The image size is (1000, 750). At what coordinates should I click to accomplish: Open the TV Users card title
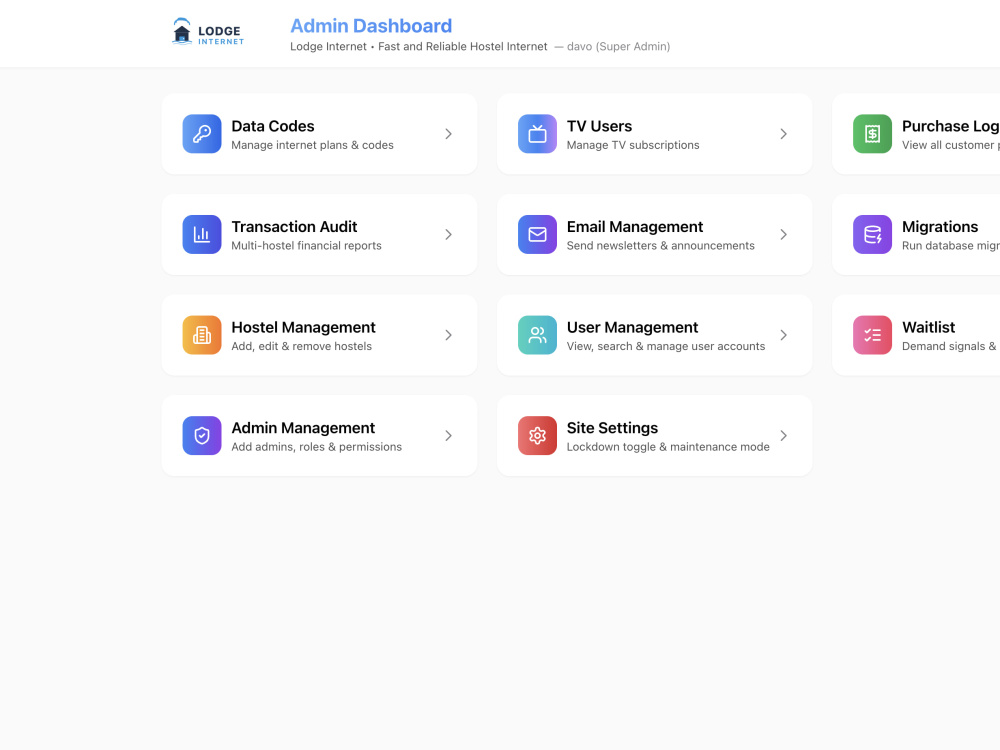click(599, 126)
